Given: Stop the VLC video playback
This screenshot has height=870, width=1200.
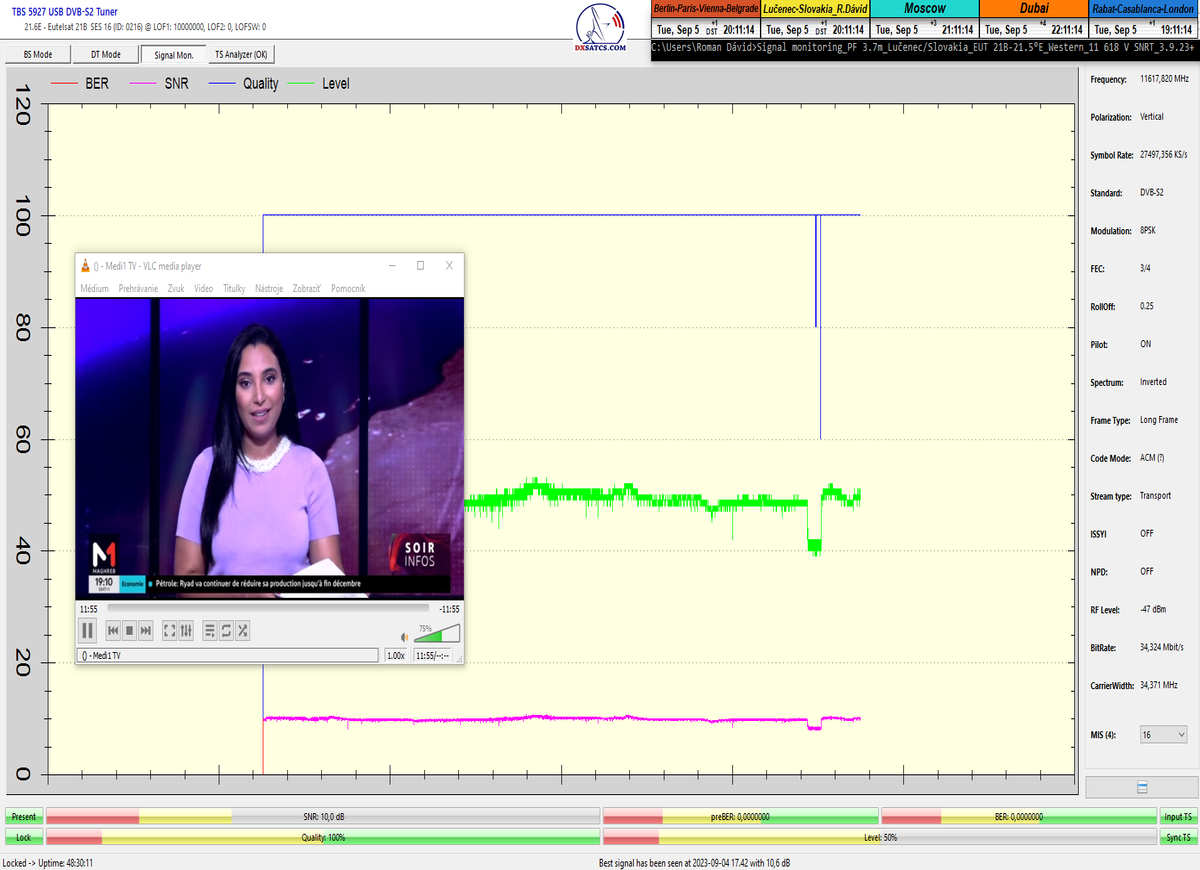Looking at the screenshot, I should (129, 630).
